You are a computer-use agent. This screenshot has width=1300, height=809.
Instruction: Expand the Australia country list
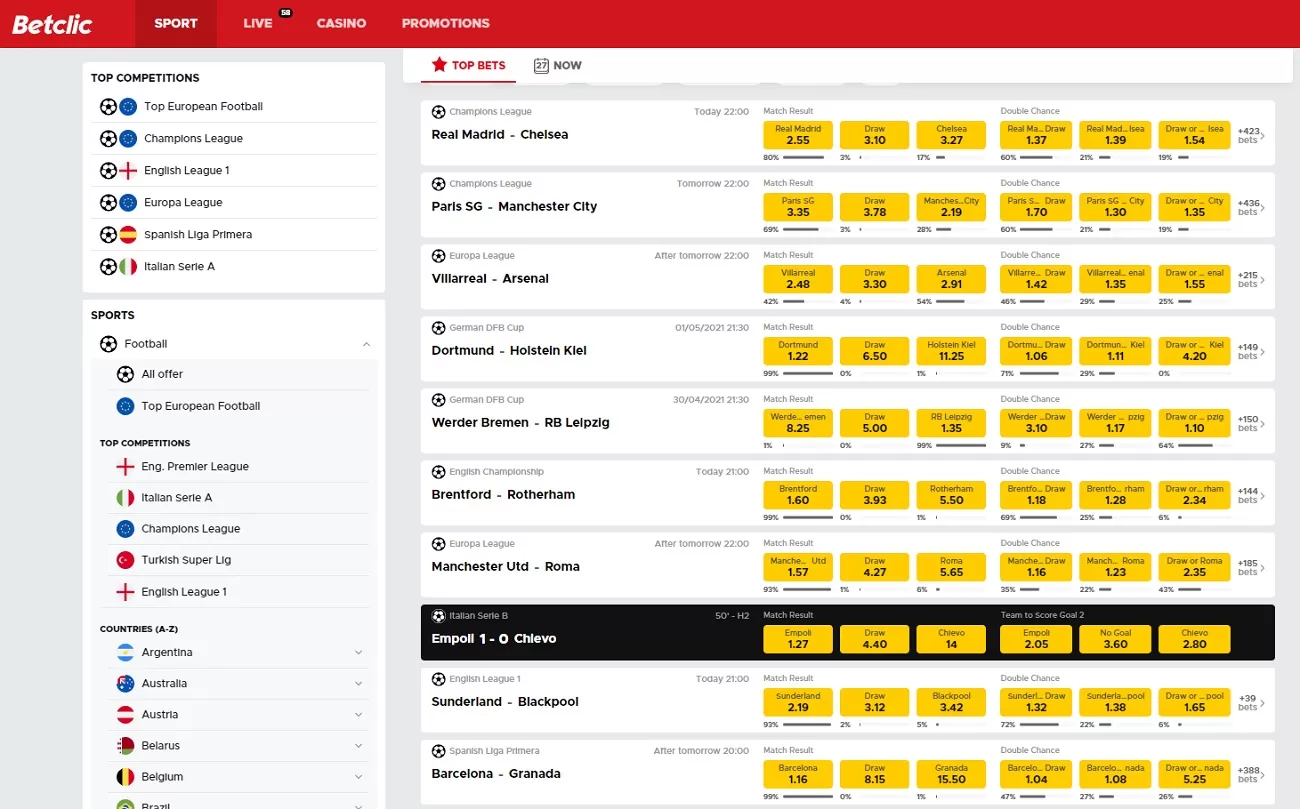(x=358, y=683)
